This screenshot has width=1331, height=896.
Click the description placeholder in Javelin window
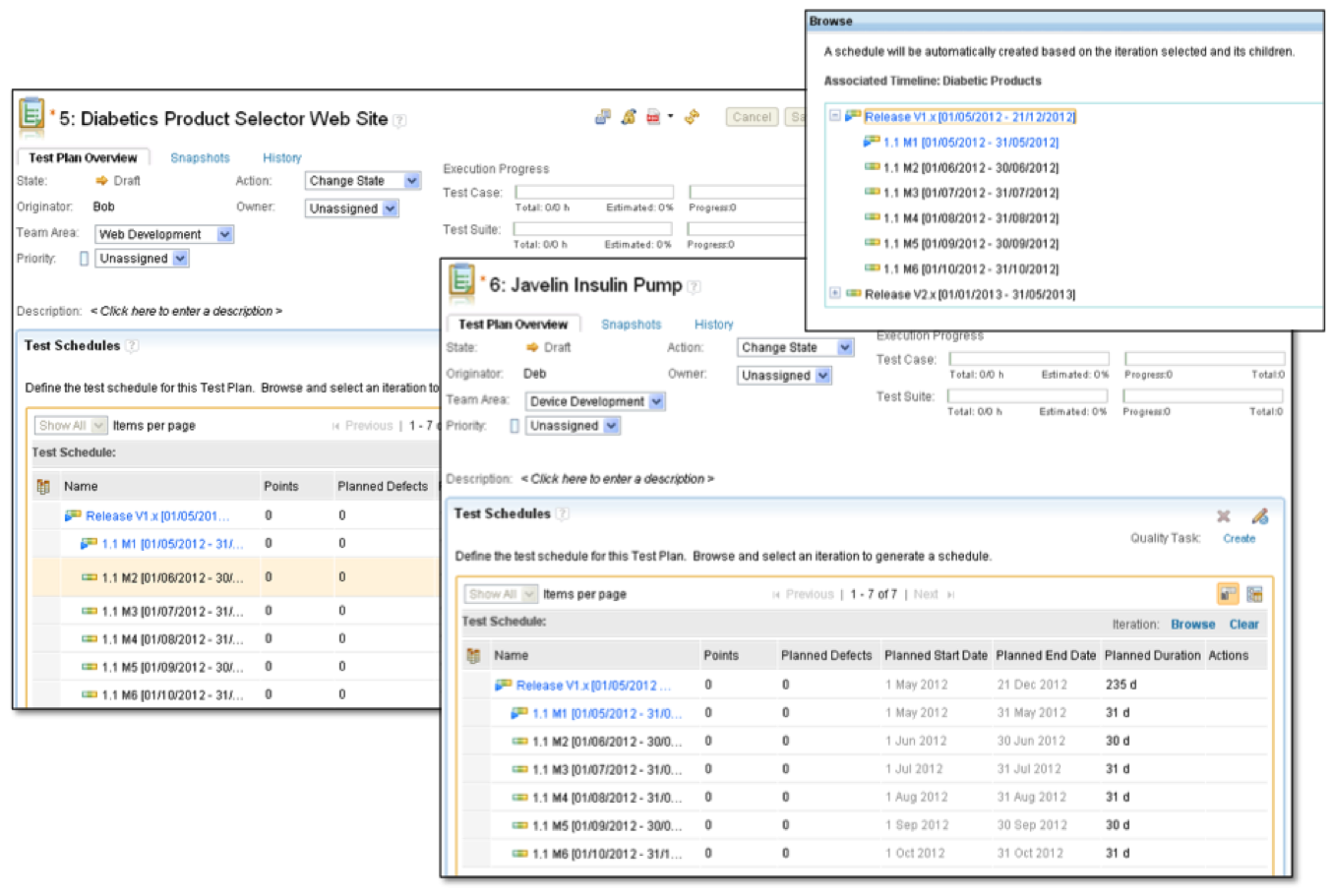[x=618, y=479]
